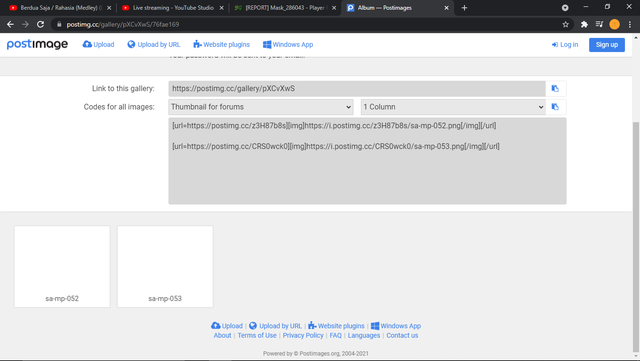The width and height of the screenshot is (640, 361).
Task: Click the footer Windows App link
Action: click(x=396, y=326)
